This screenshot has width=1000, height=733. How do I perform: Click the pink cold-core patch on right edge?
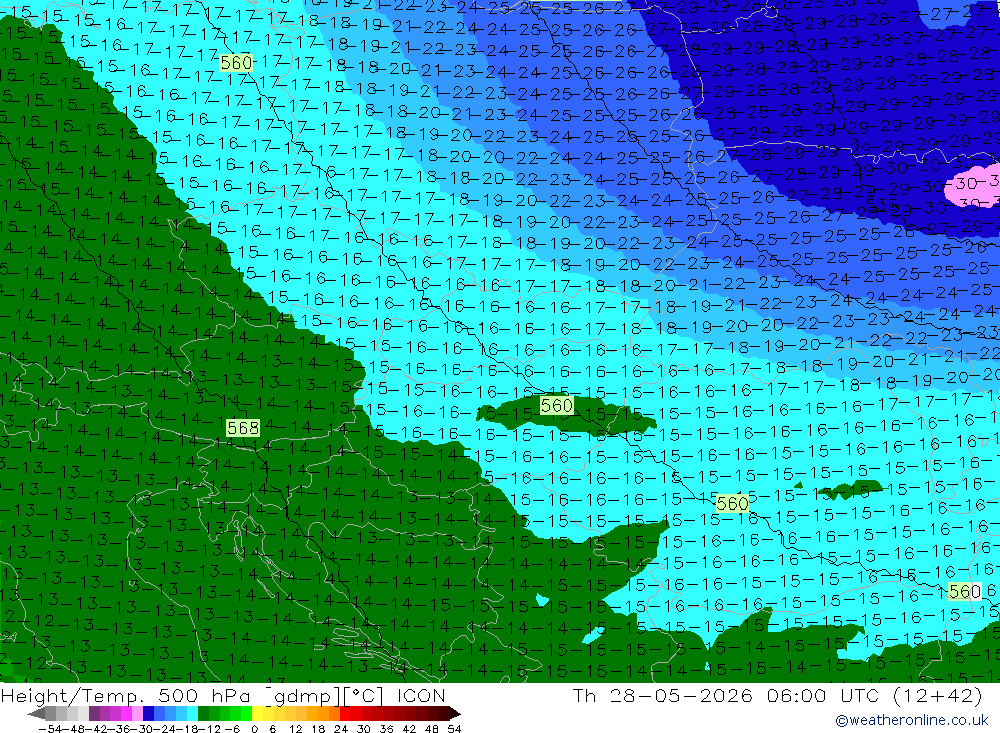pyautogui.click(x=974, y=184)
